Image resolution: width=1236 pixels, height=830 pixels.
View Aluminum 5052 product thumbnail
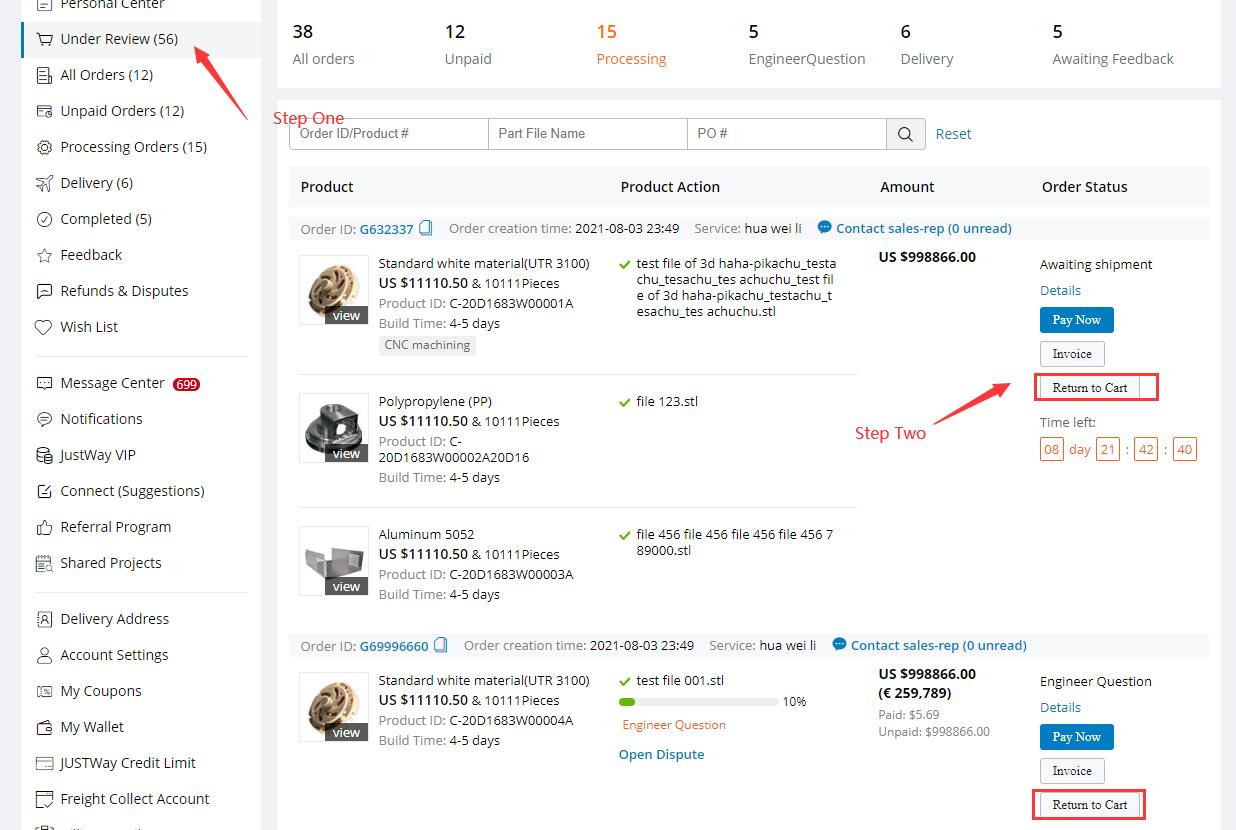(x=334, y=561)
